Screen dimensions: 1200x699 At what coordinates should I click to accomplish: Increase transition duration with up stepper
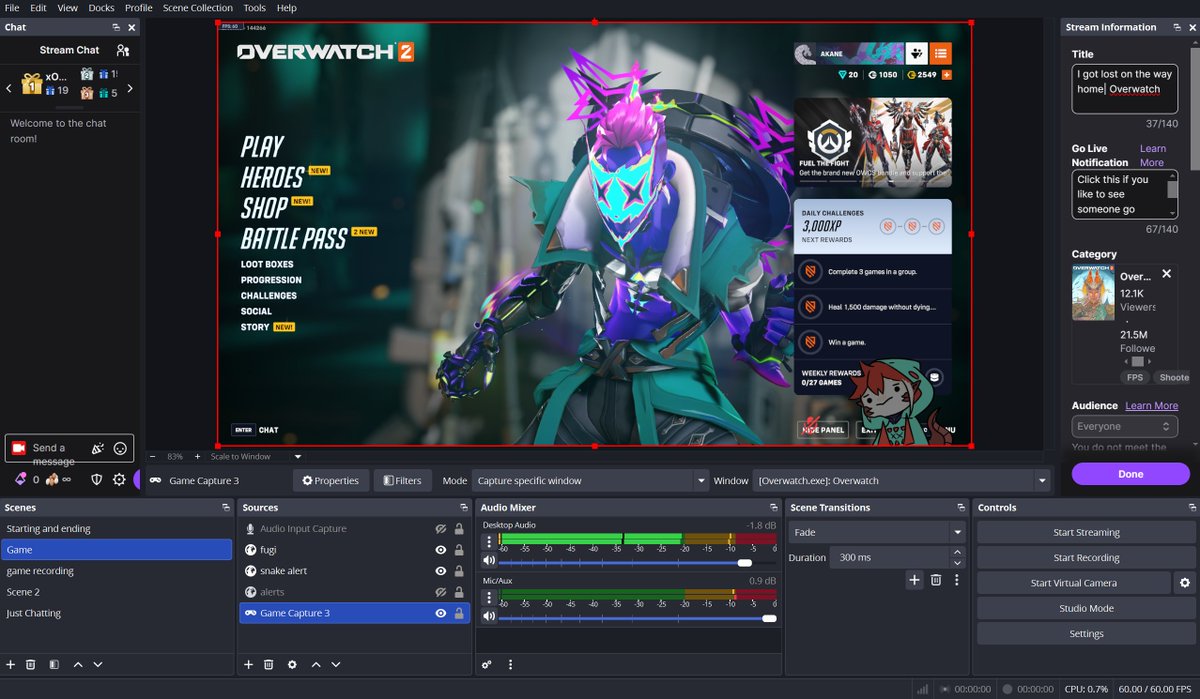957,552
